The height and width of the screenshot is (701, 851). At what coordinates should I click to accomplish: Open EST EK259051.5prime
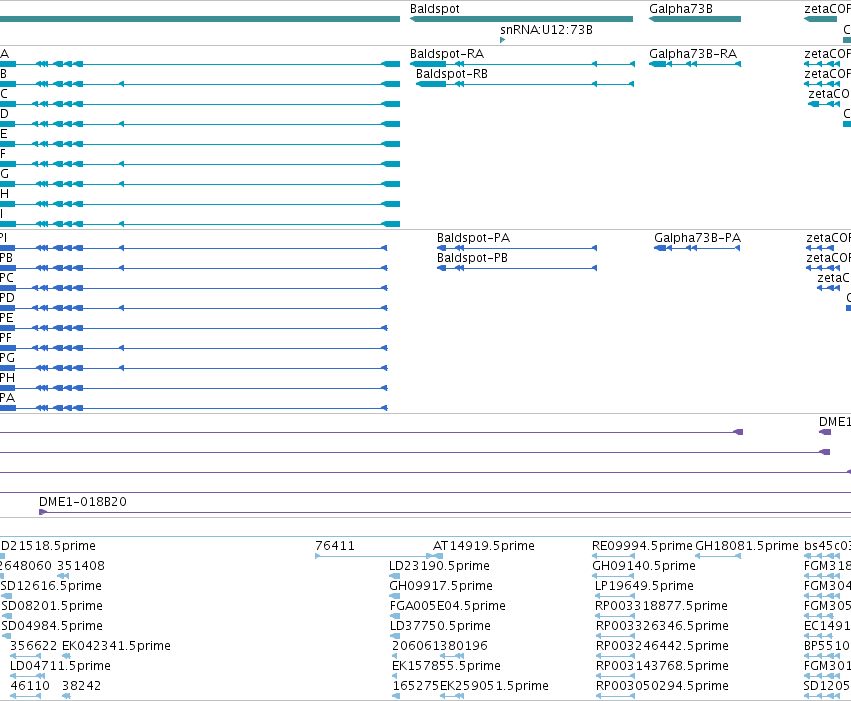[x=494, y=686]
